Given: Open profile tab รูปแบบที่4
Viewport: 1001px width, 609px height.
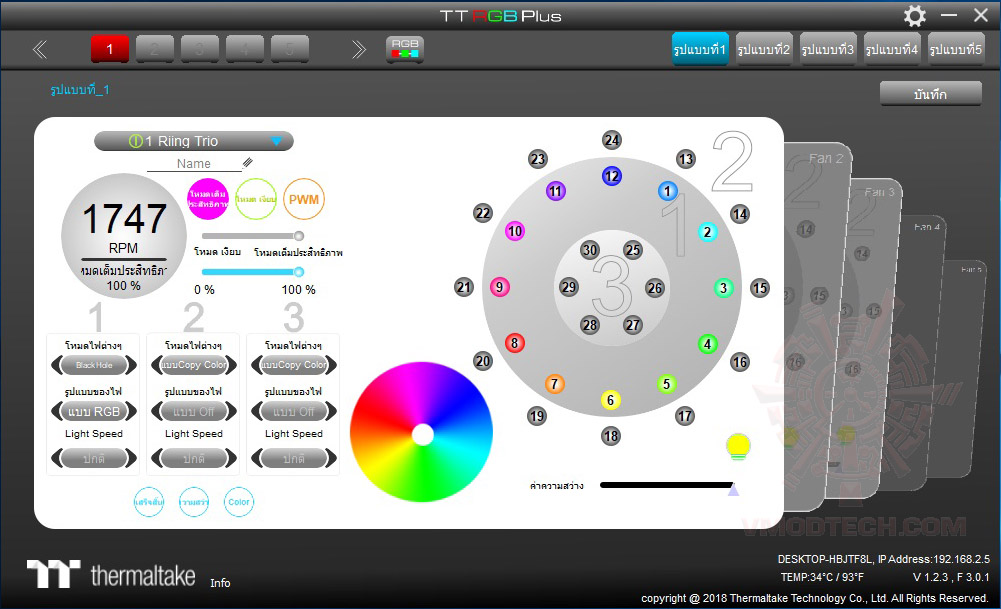Looking at the screenshot, I should 892,49.
